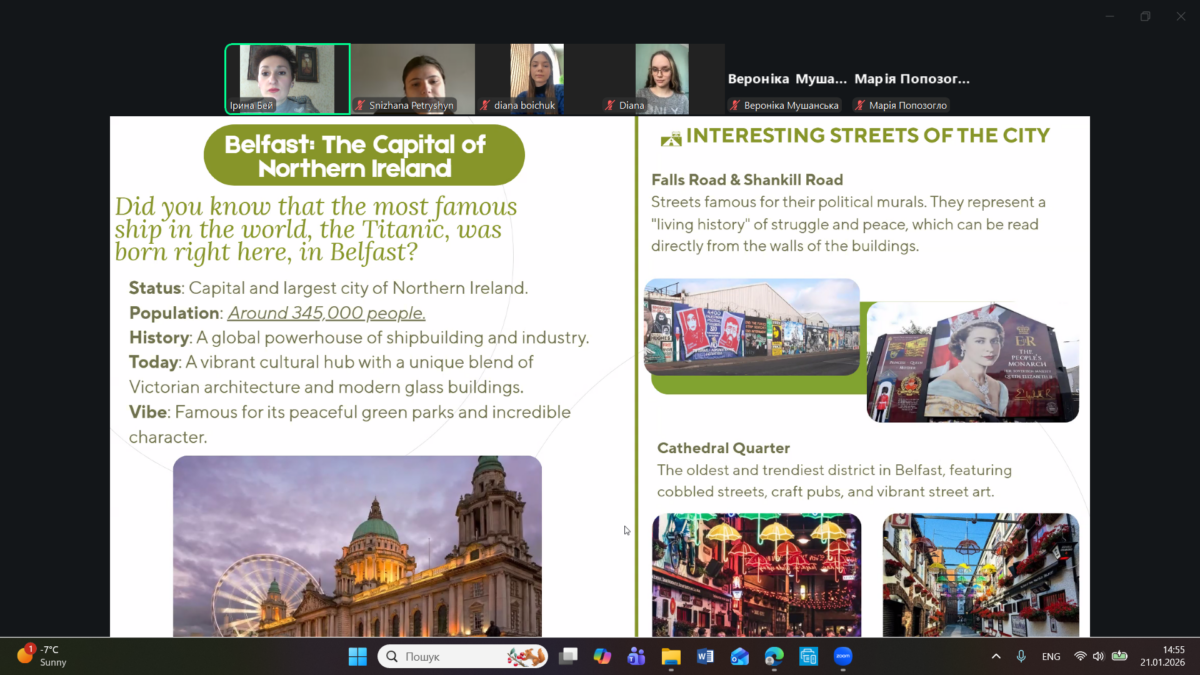Click the Windows Start button
The image size is (1200, 675).
[x=357, y=657]
